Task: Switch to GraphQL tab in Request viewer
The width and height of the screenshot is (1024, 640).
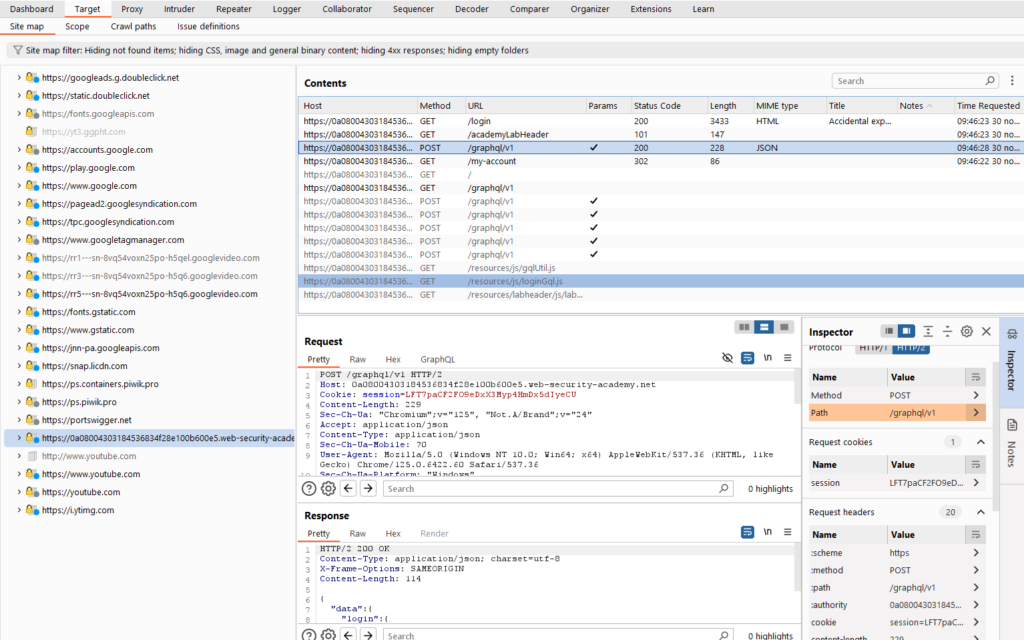Action: pyautogui.click(x=437, y=359)
